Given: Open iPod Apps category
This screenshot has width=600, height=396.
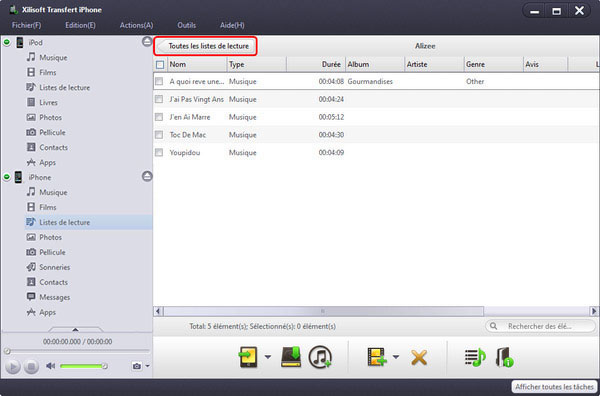Looking at the screenshot, I should (x=41, y=162).
